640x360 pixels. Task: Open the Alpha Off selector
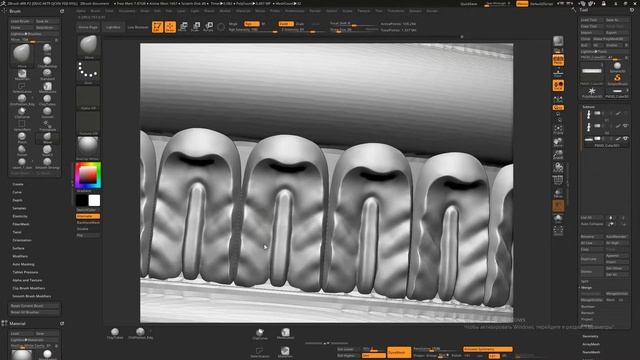(x=88, y=98)
